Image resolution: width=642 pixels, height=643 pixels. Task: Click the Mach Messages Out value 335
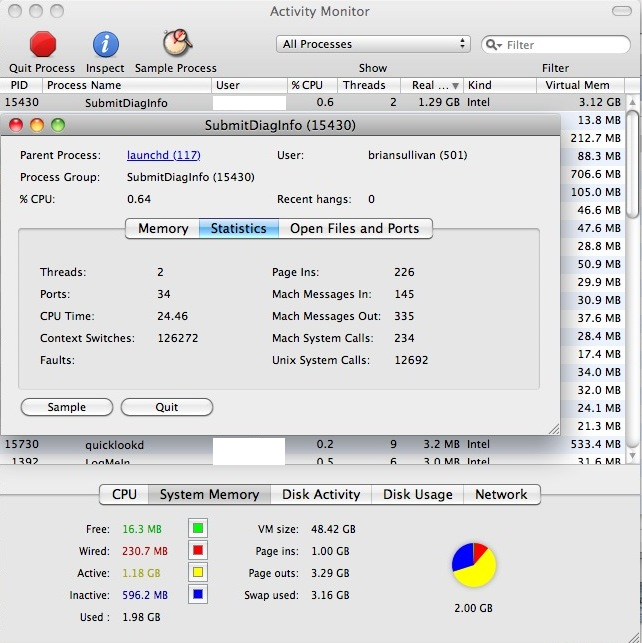(x=404, y=316)
